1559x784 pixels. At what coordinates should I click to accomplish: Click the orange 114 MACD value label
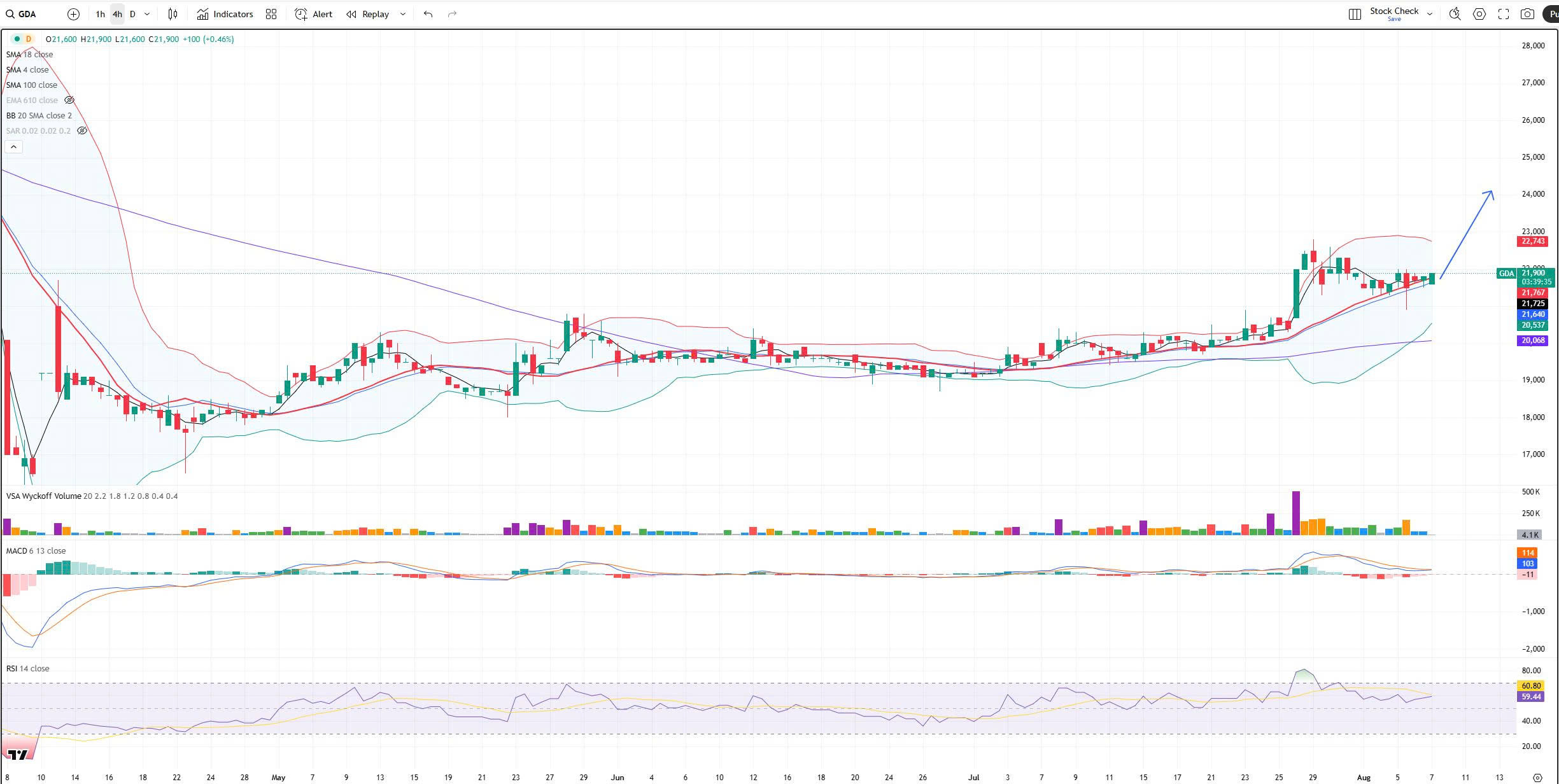[x=1528, y=552]
